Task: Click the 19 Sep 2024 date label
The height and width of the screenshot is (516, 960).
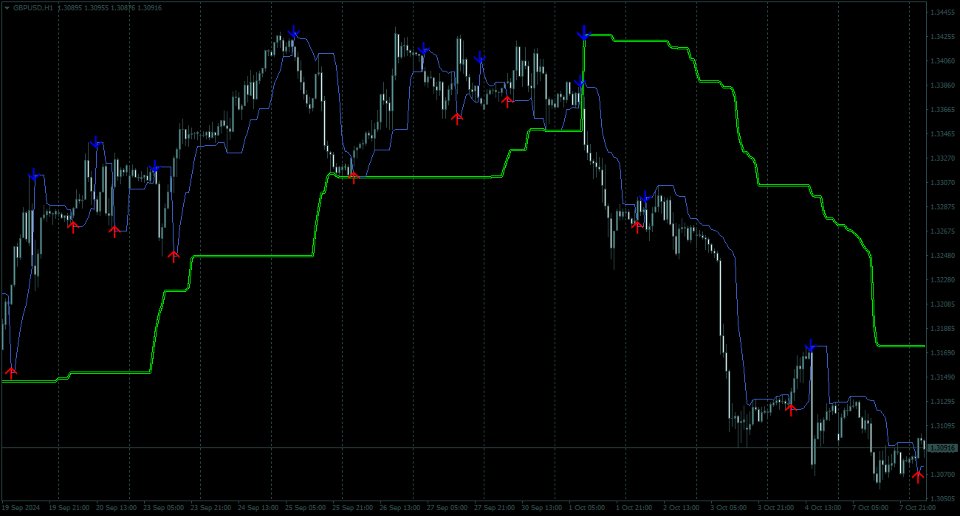Action: (20, 507)
